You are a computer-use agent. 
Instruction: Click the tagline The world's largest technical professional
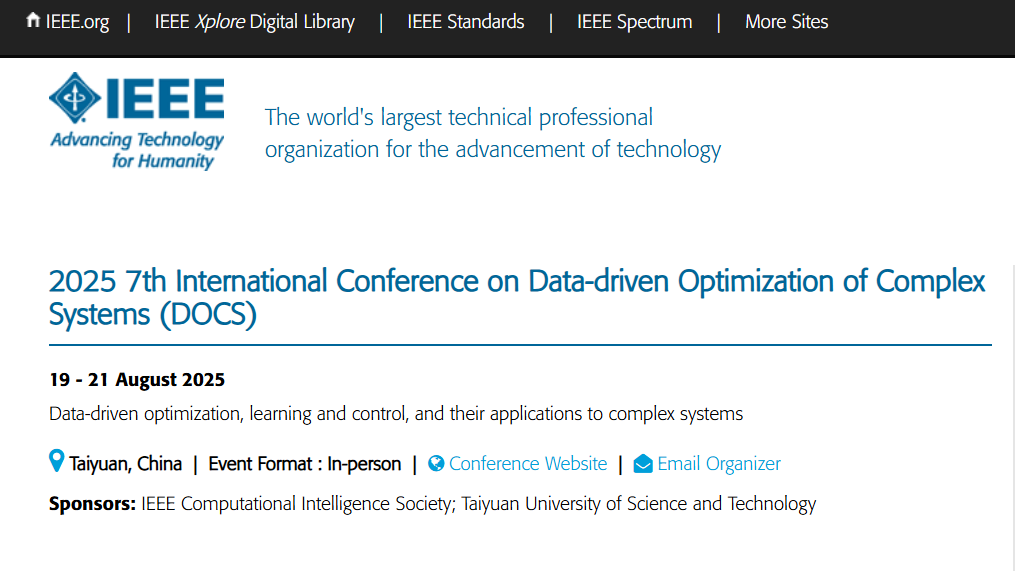click(x=458, y=118)
